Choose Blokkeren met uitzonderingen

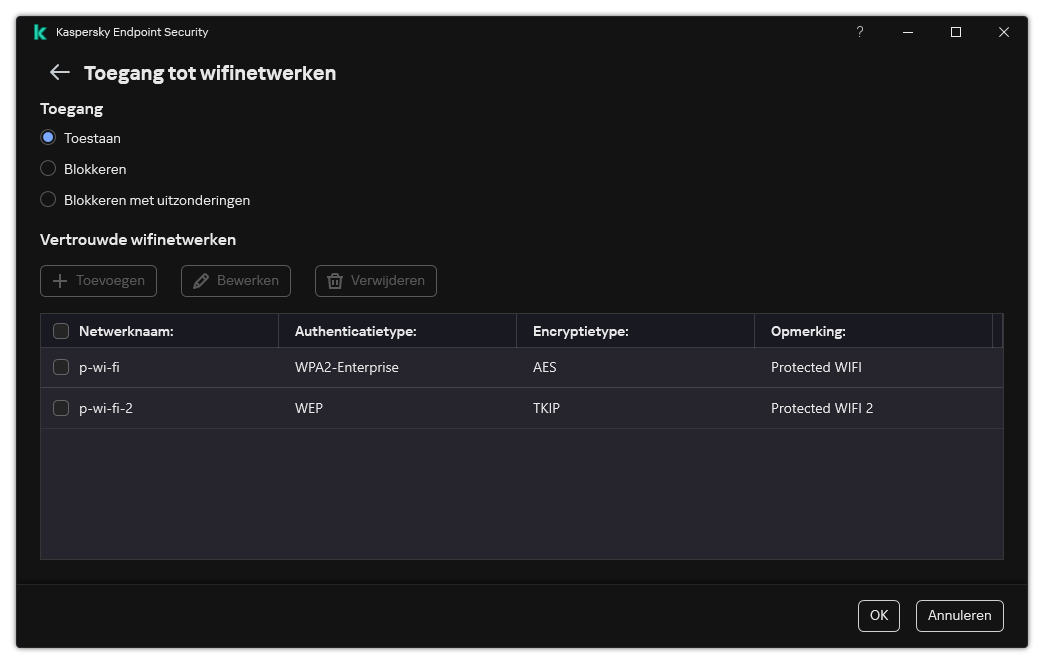[48, 200]
